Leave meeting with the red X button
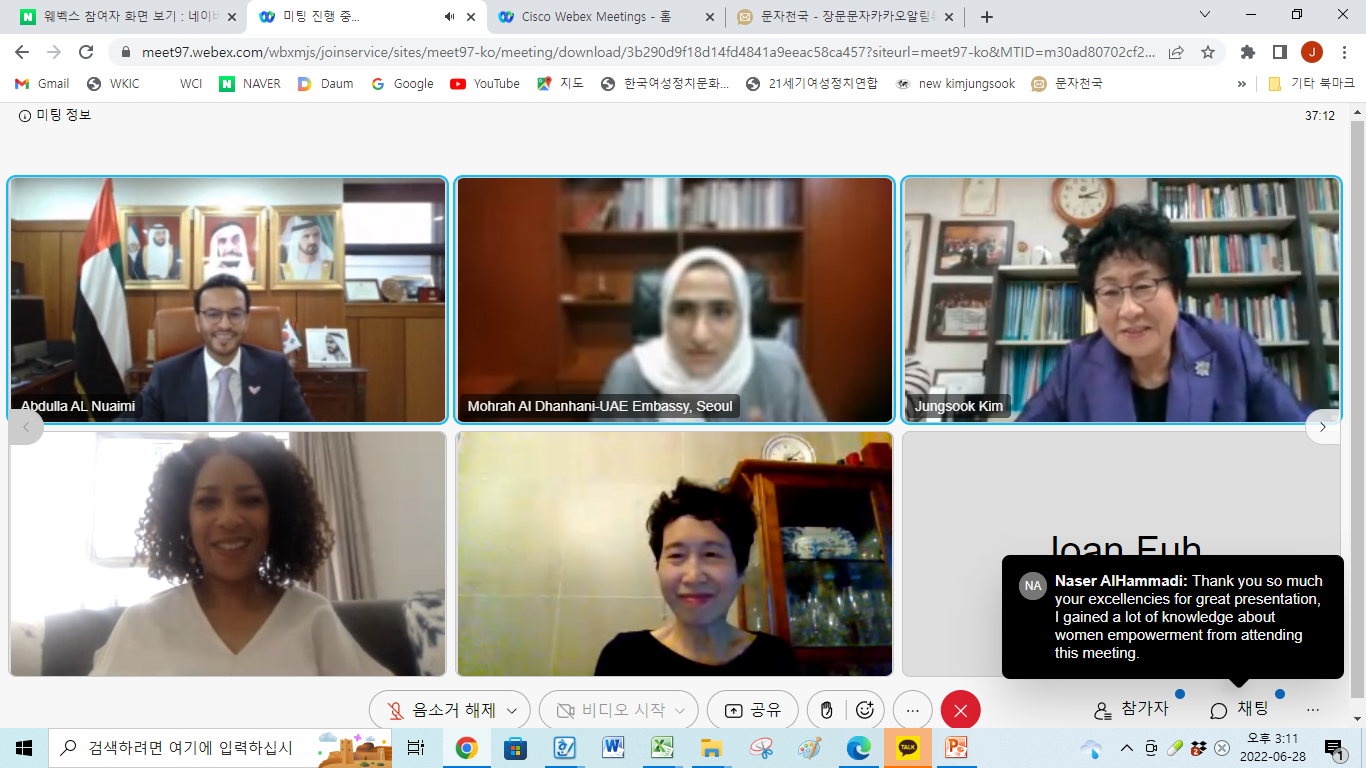Viewport: 1366px width, 768px height. pyautogui.click(x=960, y=710)
